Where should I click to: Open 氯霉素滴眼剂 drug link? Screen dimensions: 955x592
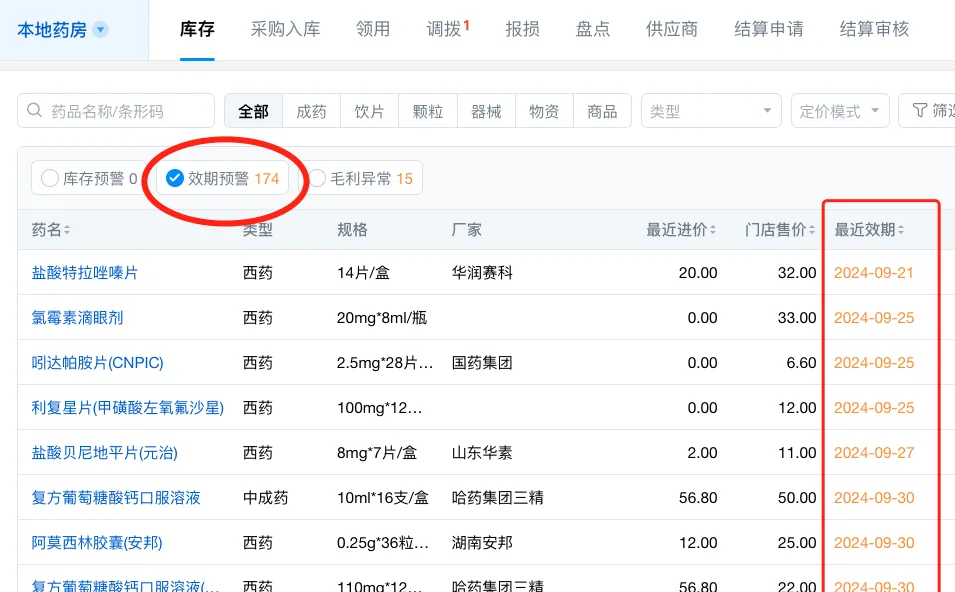[78, 318]
